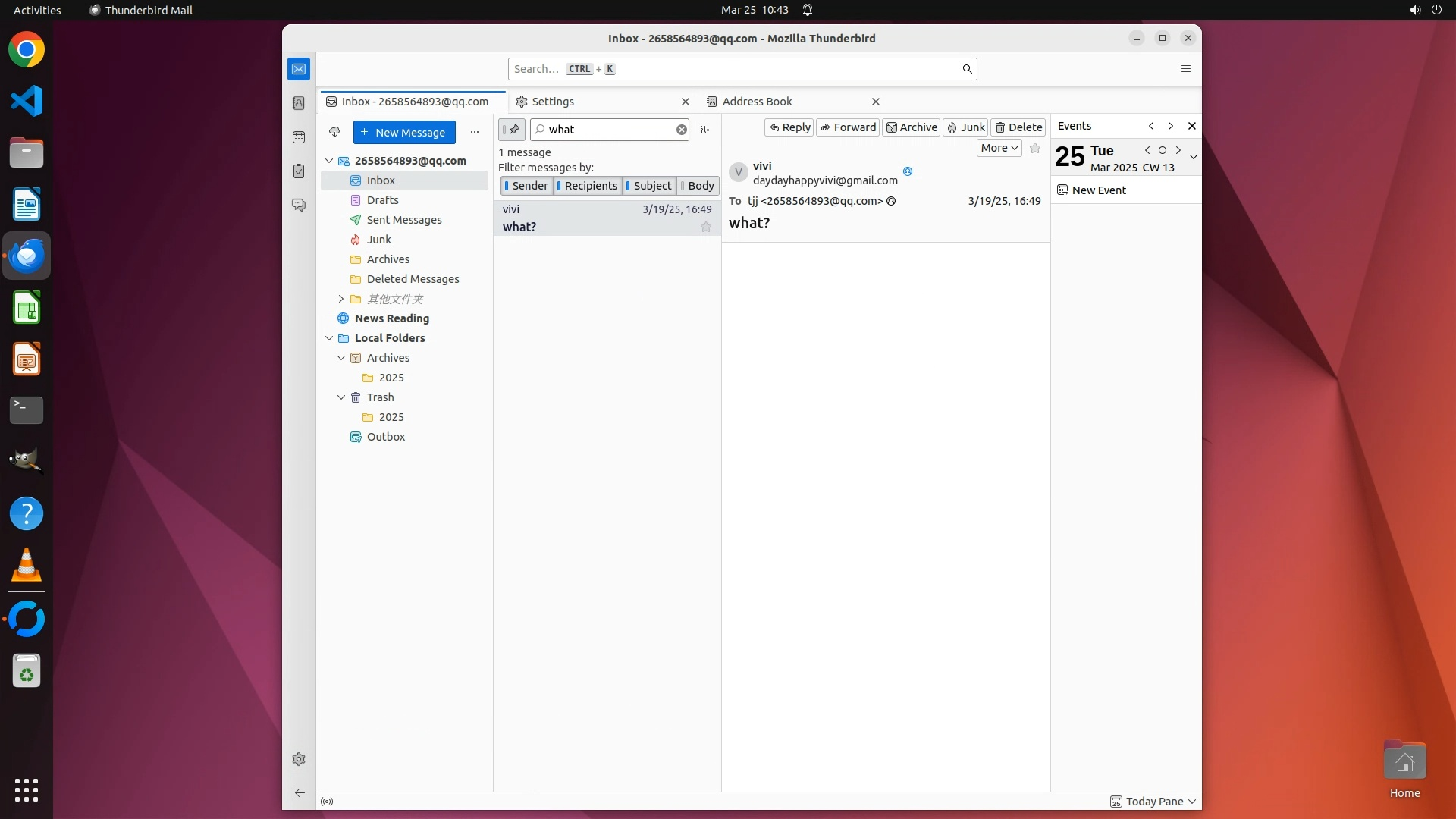The image size is (1456, 819).
Task: Open Tasks from the spaces sidebar
Action: (x=299, y=171)
